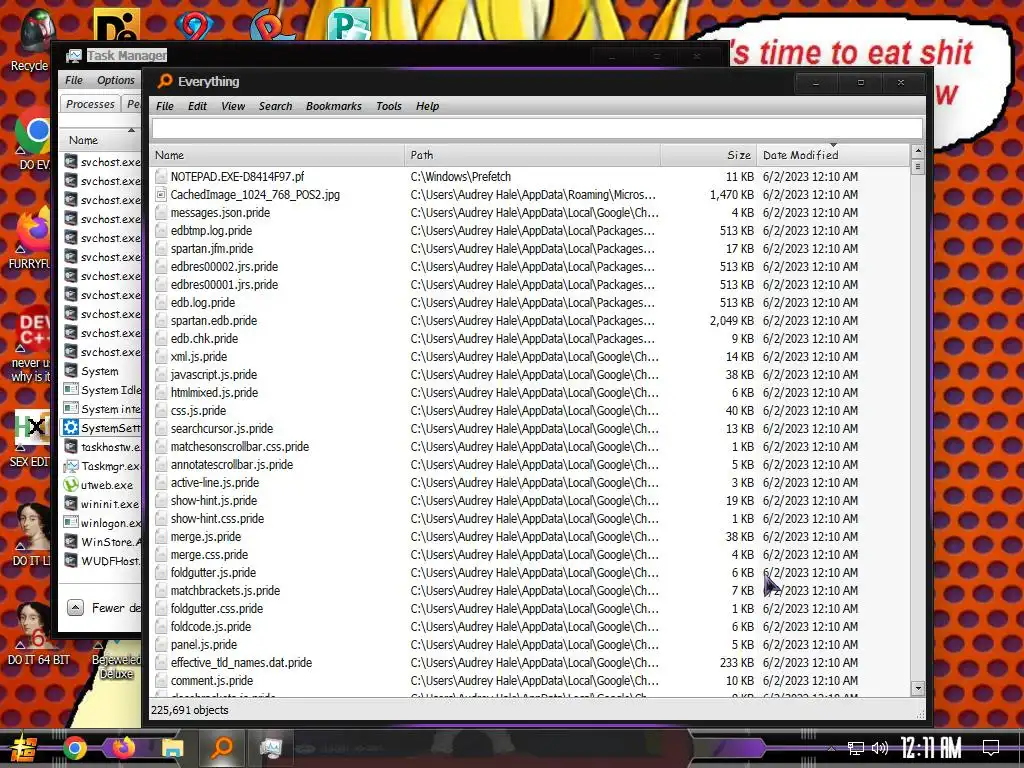
Task: Open the Bookmarks menu in Everything
Action: tap(333, 106)
